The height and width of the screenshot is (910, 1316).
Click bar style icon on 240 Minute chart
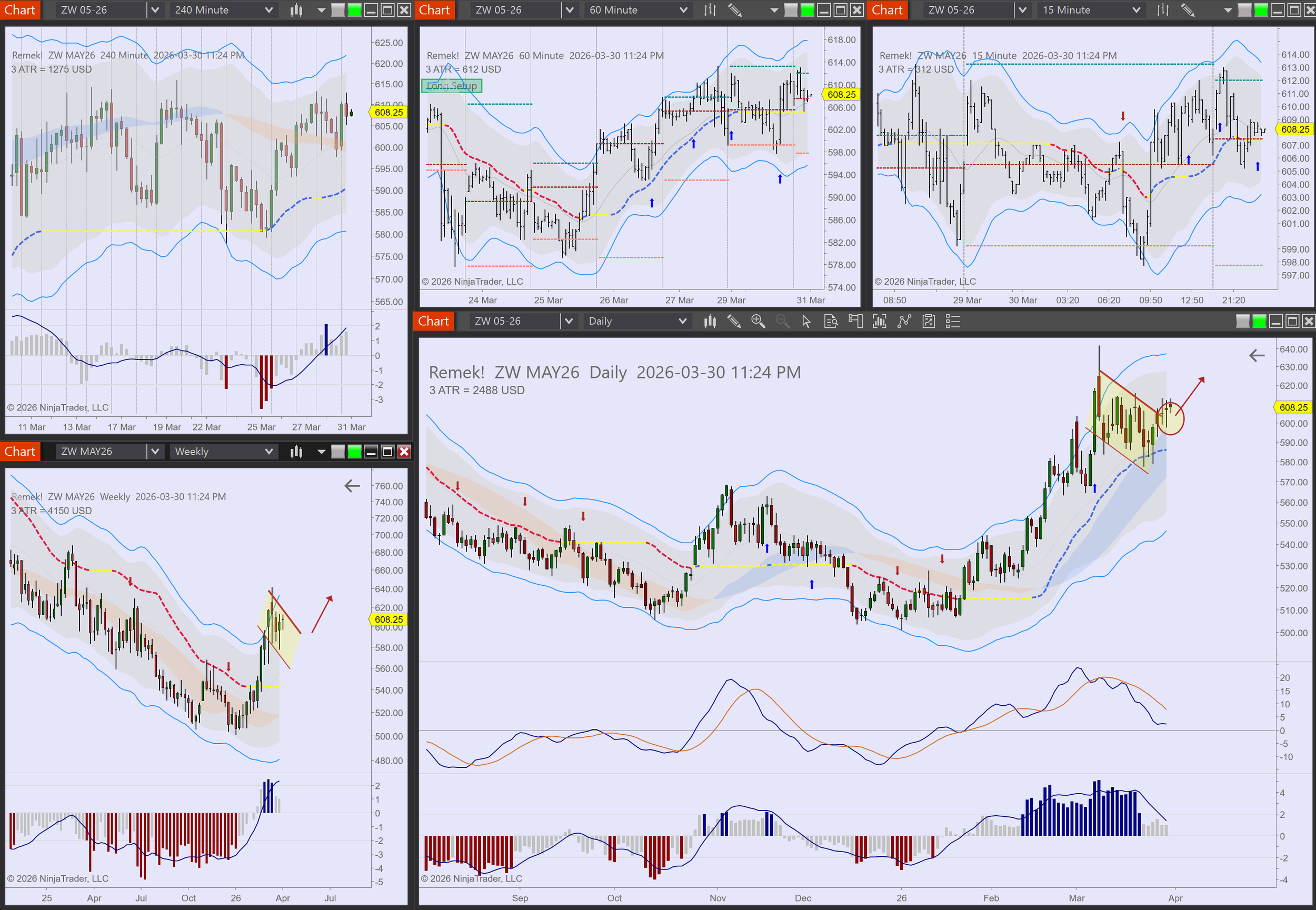click(296, 11)
